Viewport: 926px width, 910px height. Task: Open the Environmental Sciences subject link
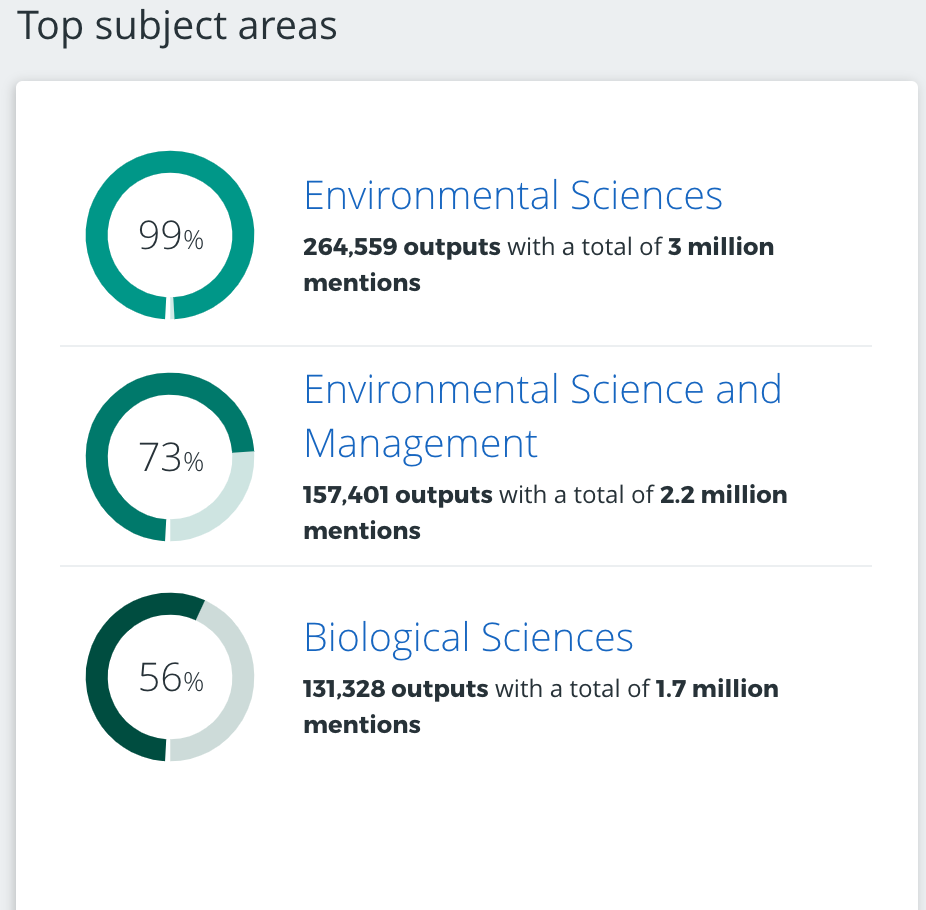pos(513,195)
